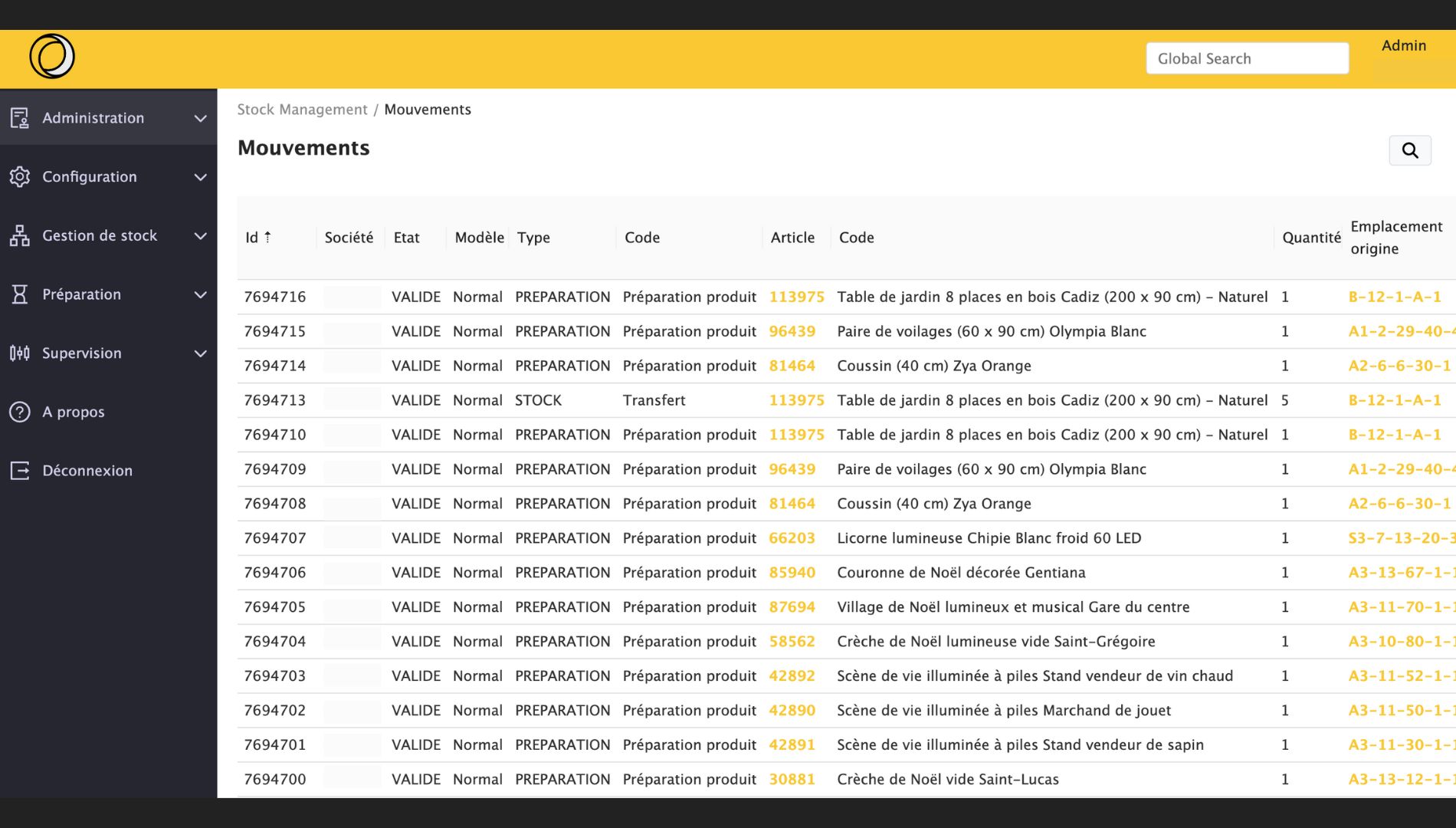Click the Transfert code cell
This screenshot has height=828, width=1456.
pyautogui.click(x=654, y=400)
